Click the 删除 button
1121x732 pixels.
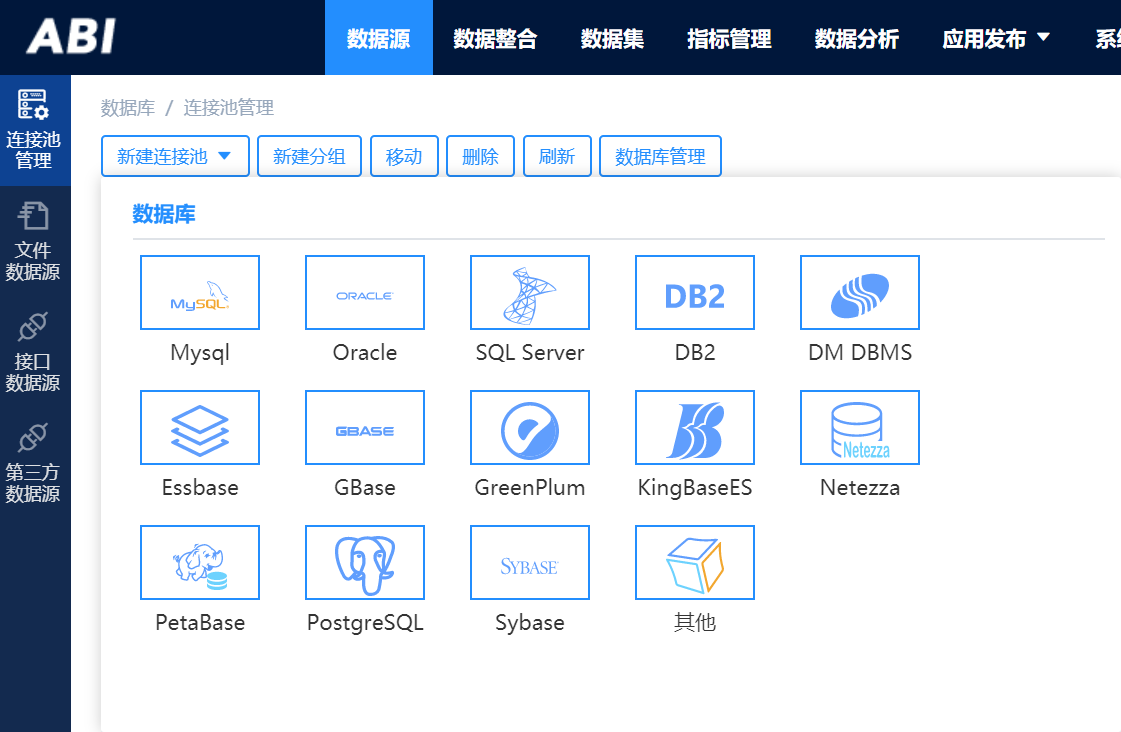tap(480, 156)
